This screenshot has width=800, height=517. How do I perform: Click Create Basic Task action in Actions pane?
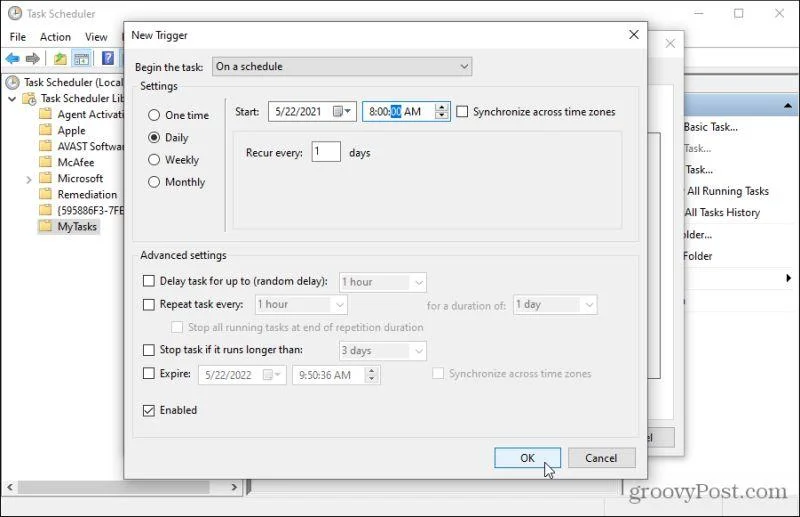click(x=710, y=127)
